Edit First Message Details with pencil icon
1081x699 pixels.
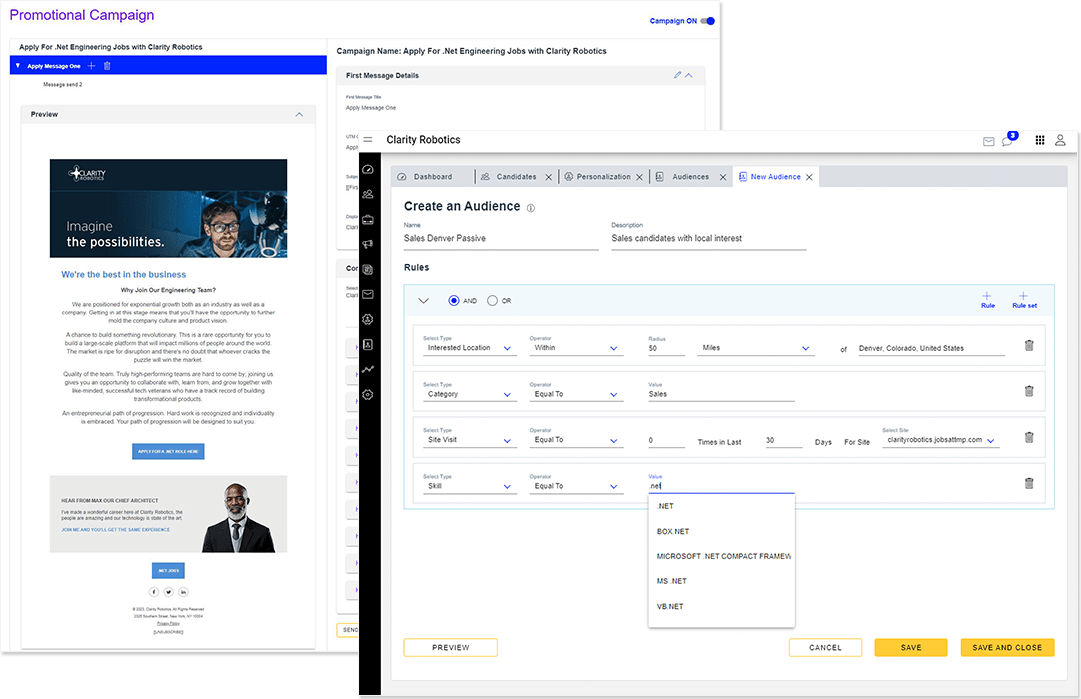[677, 75]
